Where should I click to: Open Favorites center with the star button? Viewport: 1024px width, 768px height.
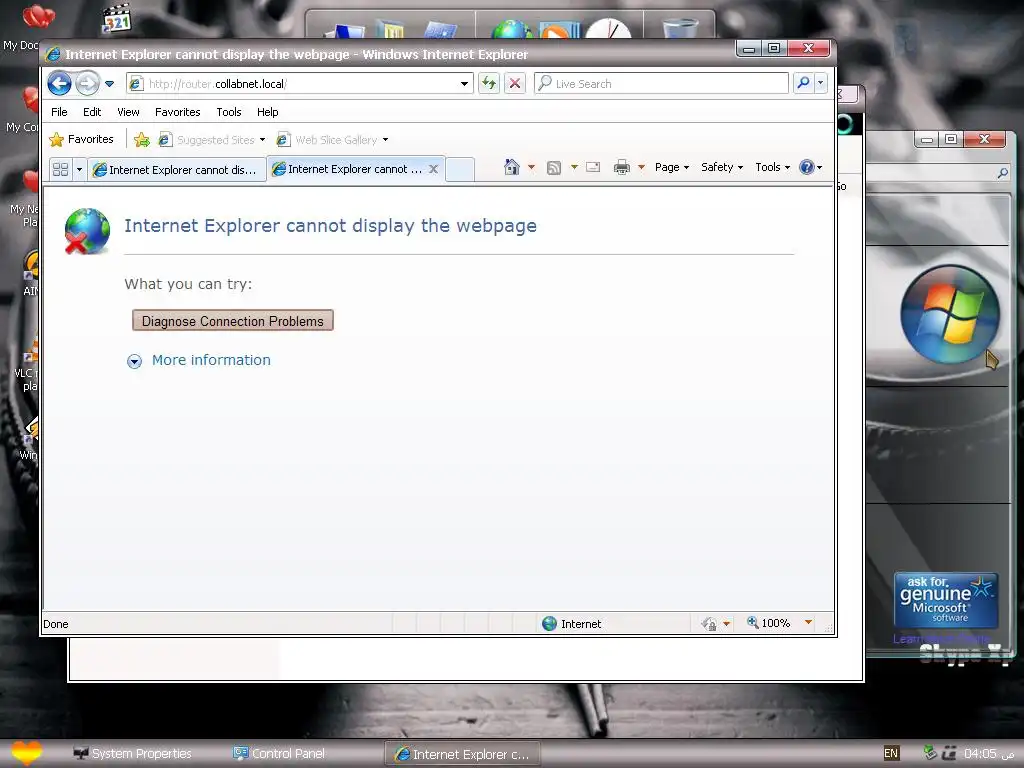point(82,139)
